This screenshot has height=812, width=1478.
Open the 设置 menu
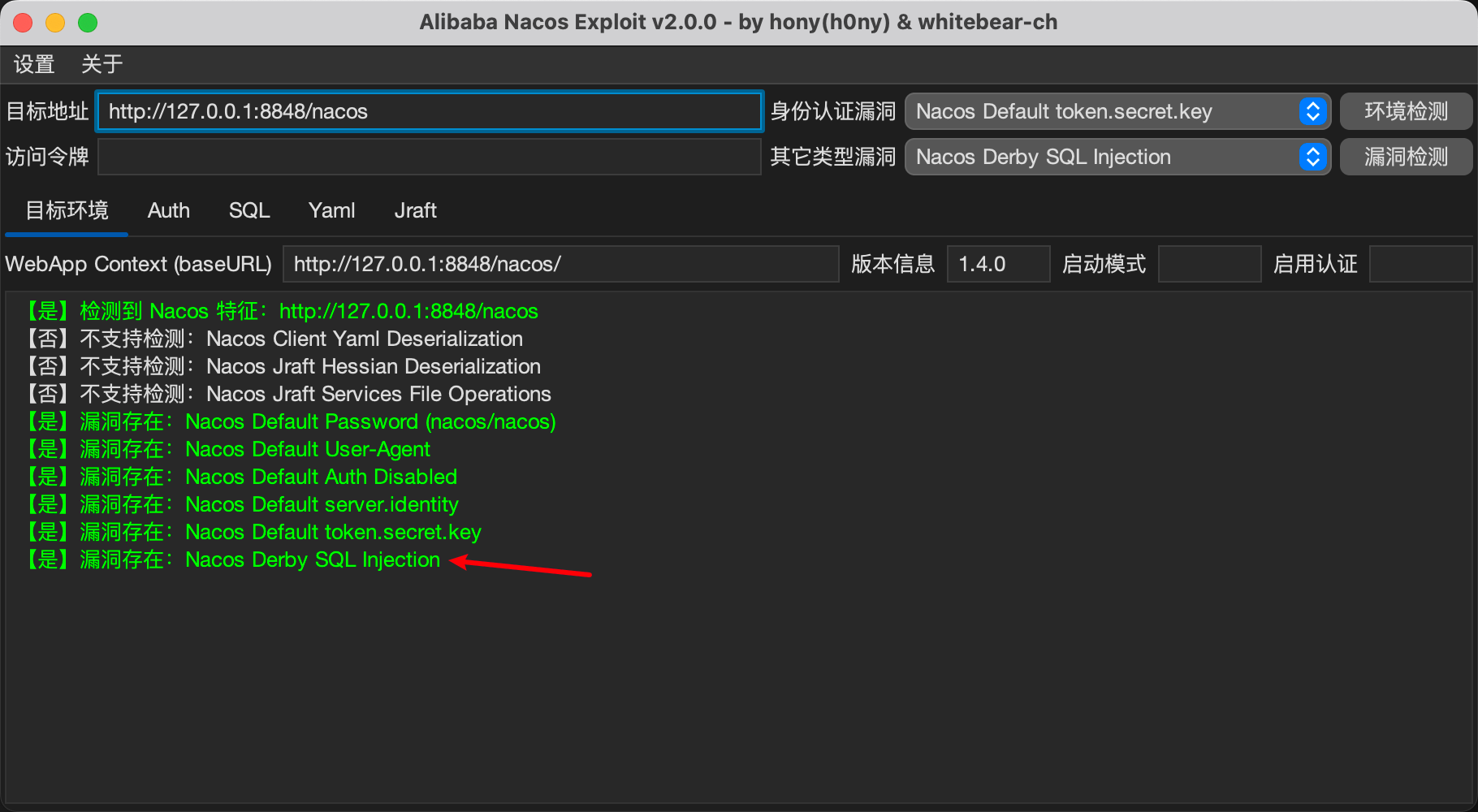tap(34, 64)
